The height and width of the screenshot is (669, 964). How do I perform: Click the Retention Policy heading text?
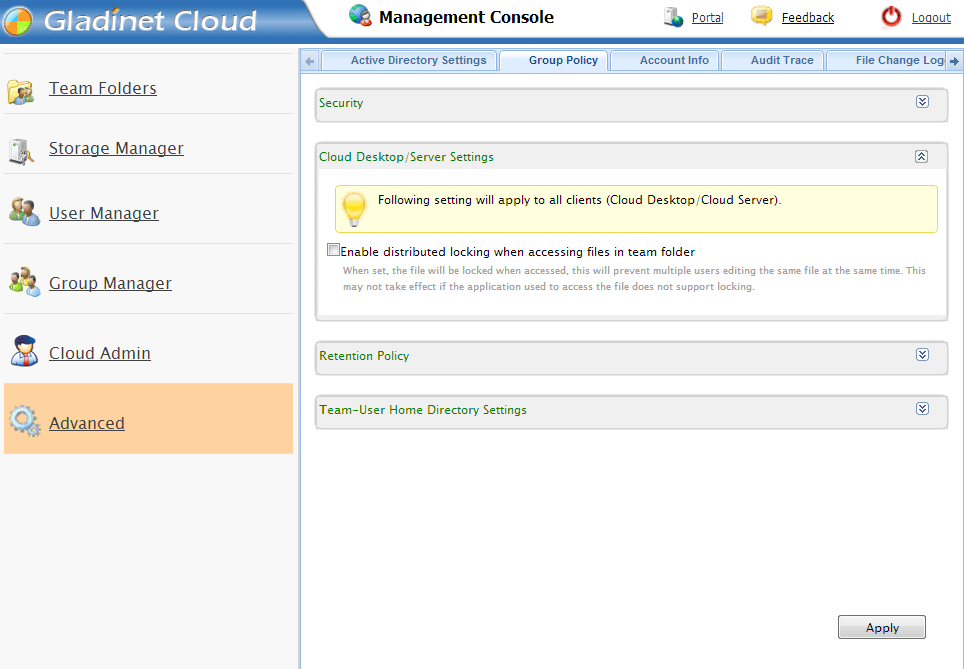(x=364, y=356)
